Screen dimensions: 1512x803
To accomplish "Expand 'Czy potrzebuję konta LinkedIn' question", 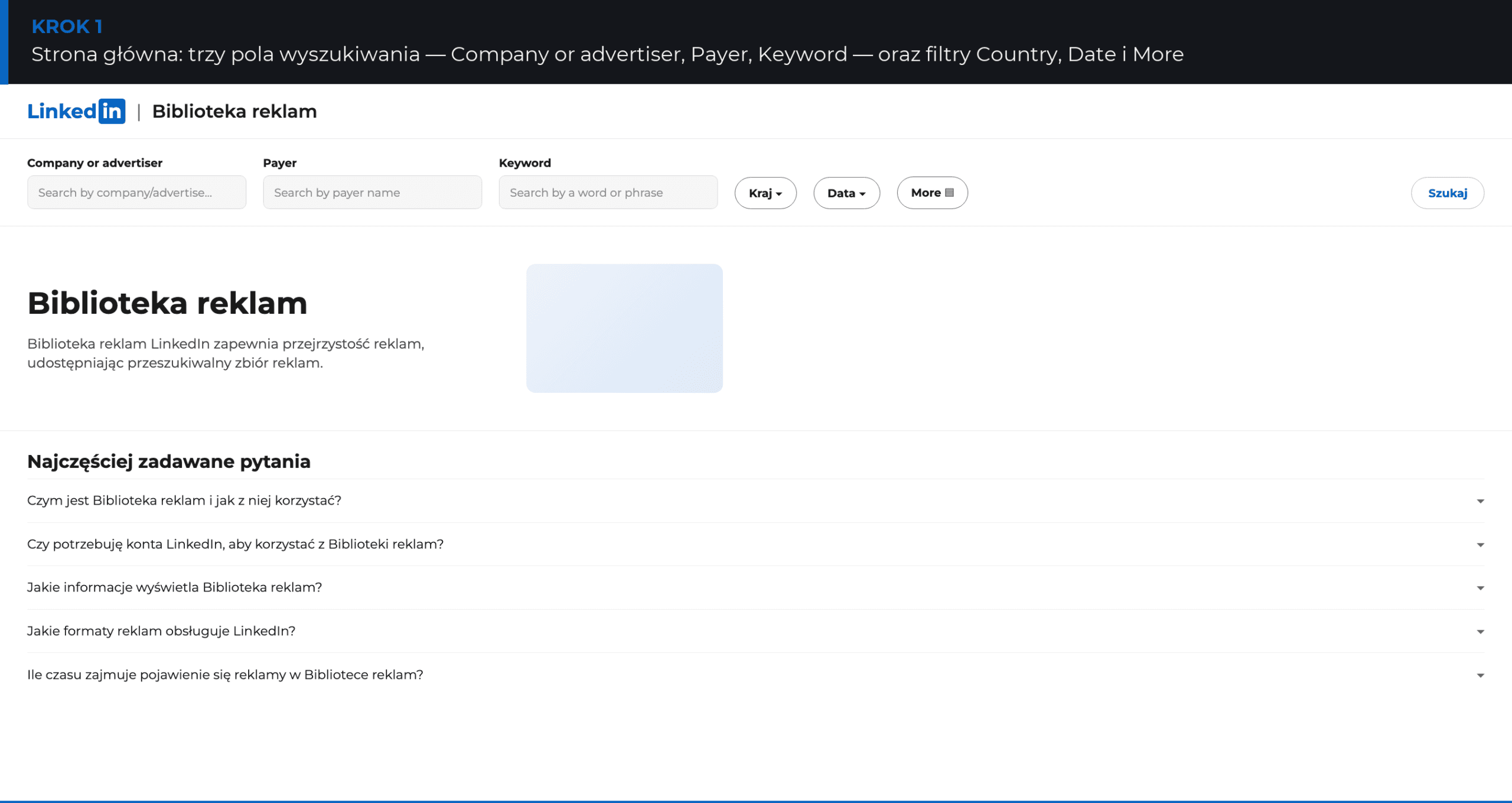I will pos(755,544).
